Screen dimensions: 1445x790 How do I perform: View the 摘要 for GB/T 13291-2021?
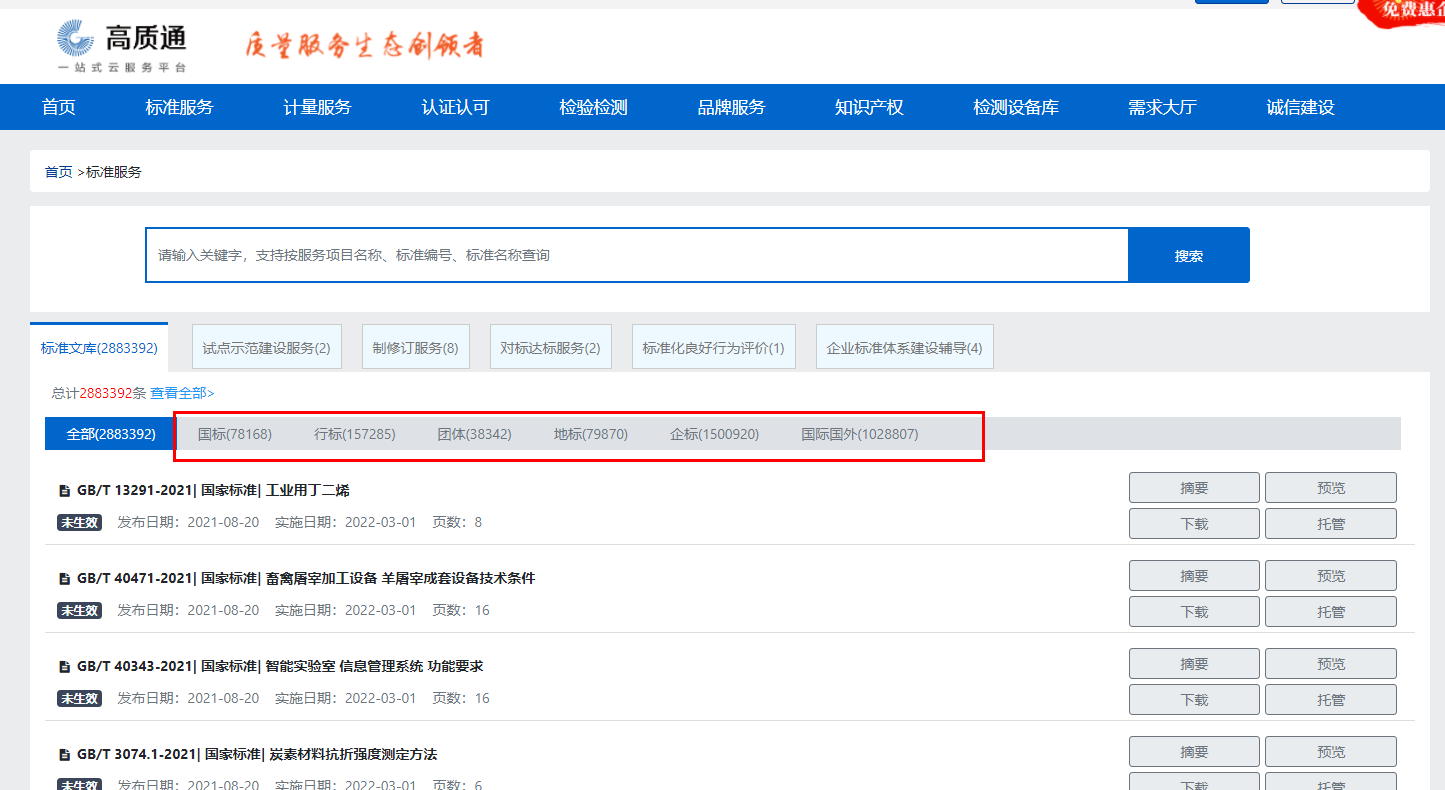point(1194,487)
